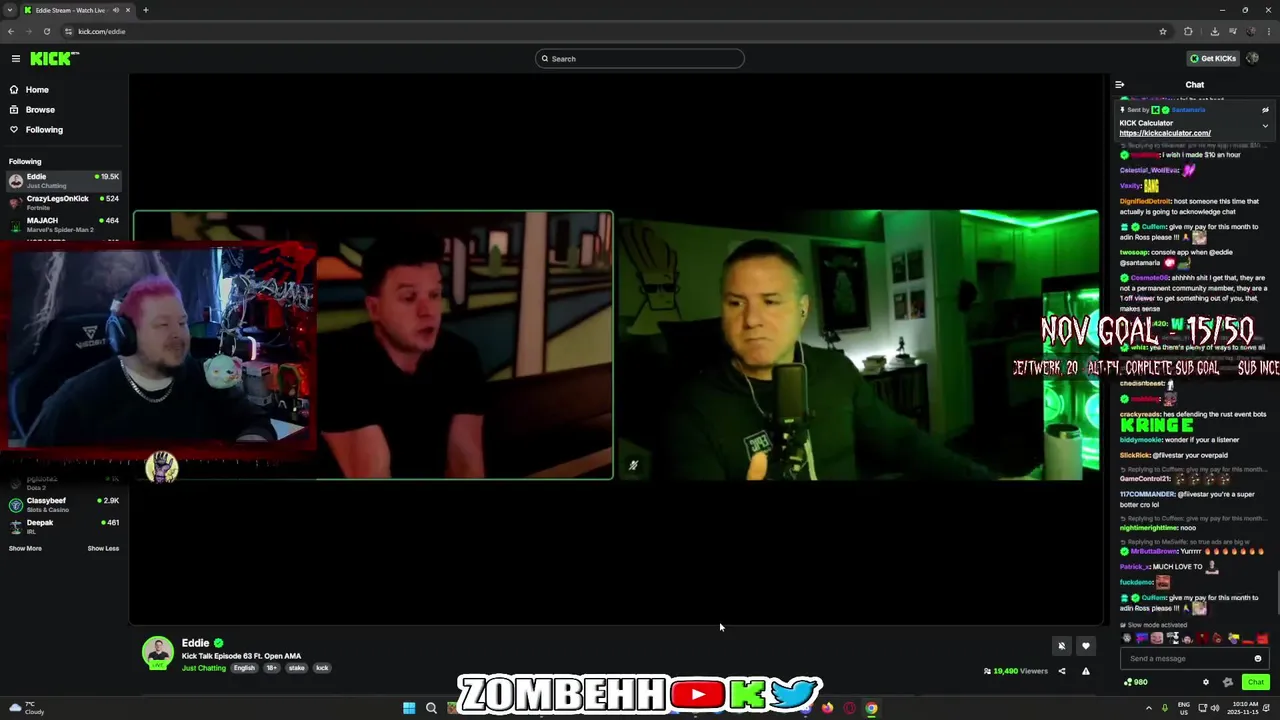Click the English tag
The image size is (1280, 720).
245,668
